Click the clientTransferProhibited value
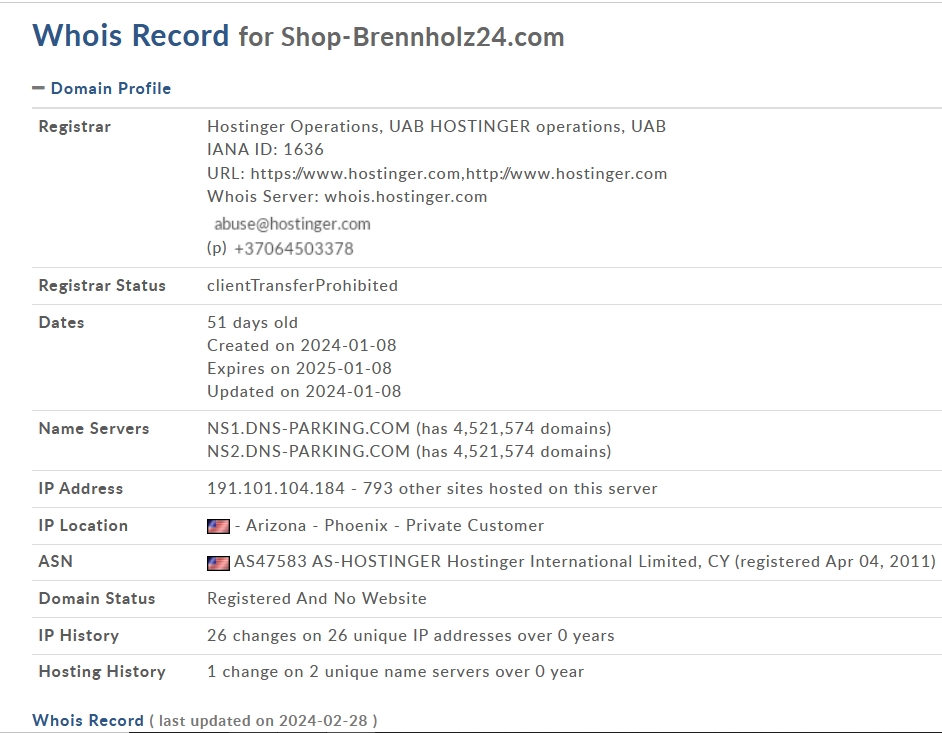942x733 pixels. [302, 285]
